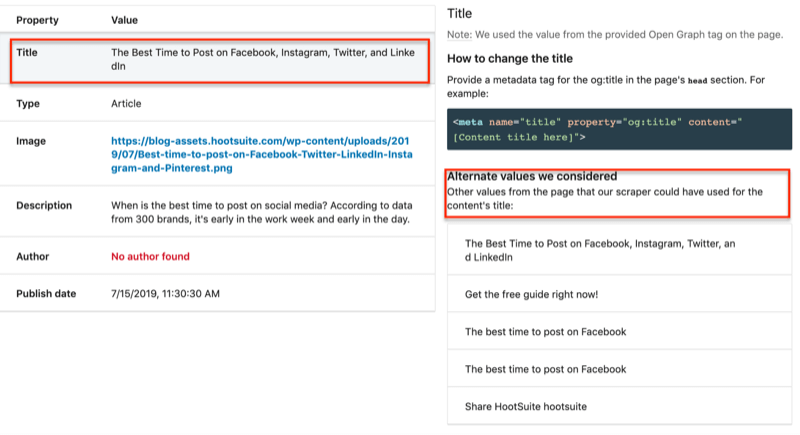Screen dimensions: 800x435
Task: Click the Article type value
Action: pyautogui.click(x=126, y=104)
